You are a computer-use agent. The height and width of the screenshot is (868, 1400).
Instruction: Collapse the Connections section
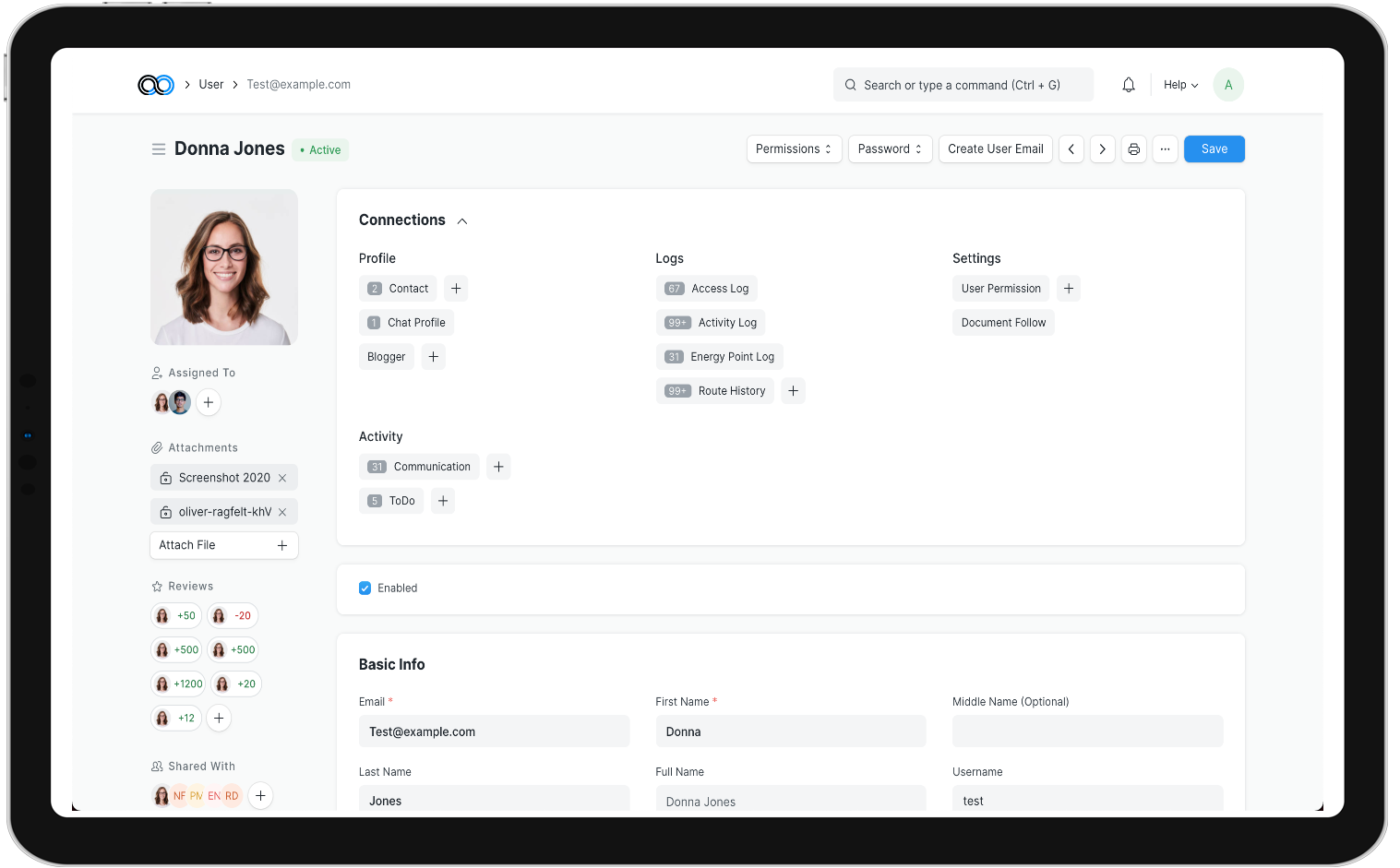click(x=462, y=221)
